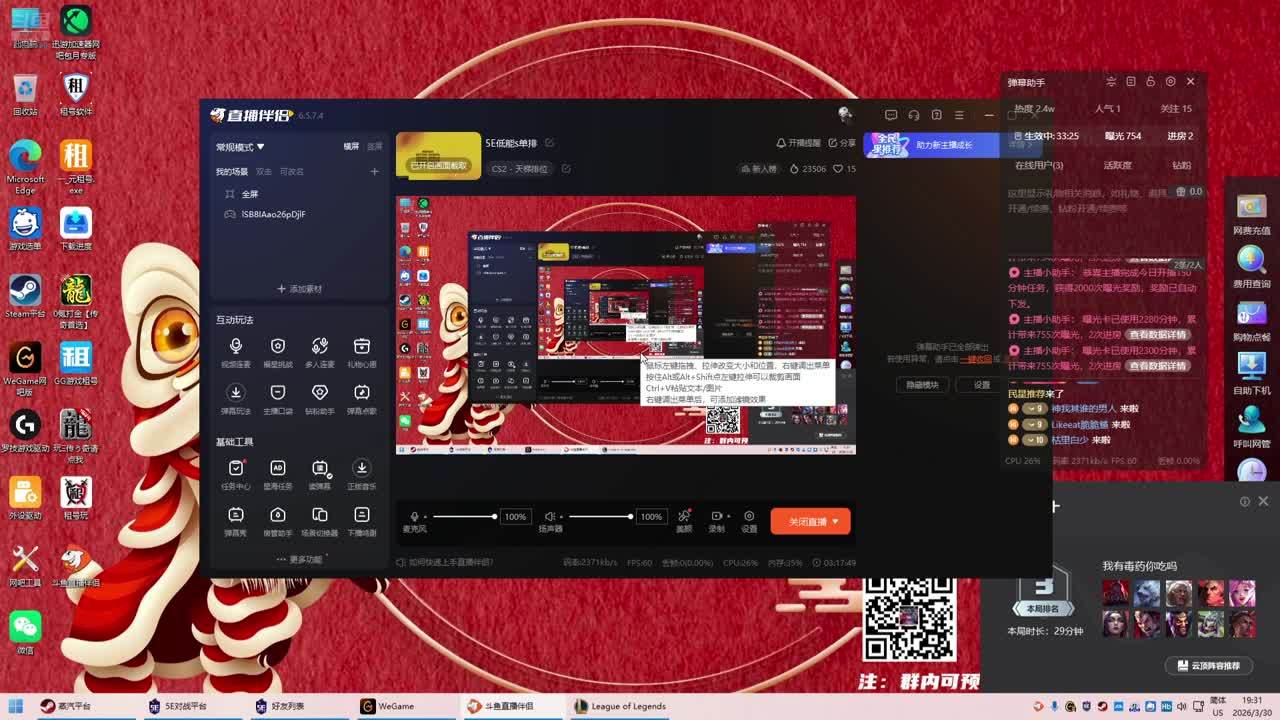Image resolution: width=1280 pixels, height=720 pixels.
Task: Open the 多人连麦 multi-user mic feature
Action: point(320,352)
